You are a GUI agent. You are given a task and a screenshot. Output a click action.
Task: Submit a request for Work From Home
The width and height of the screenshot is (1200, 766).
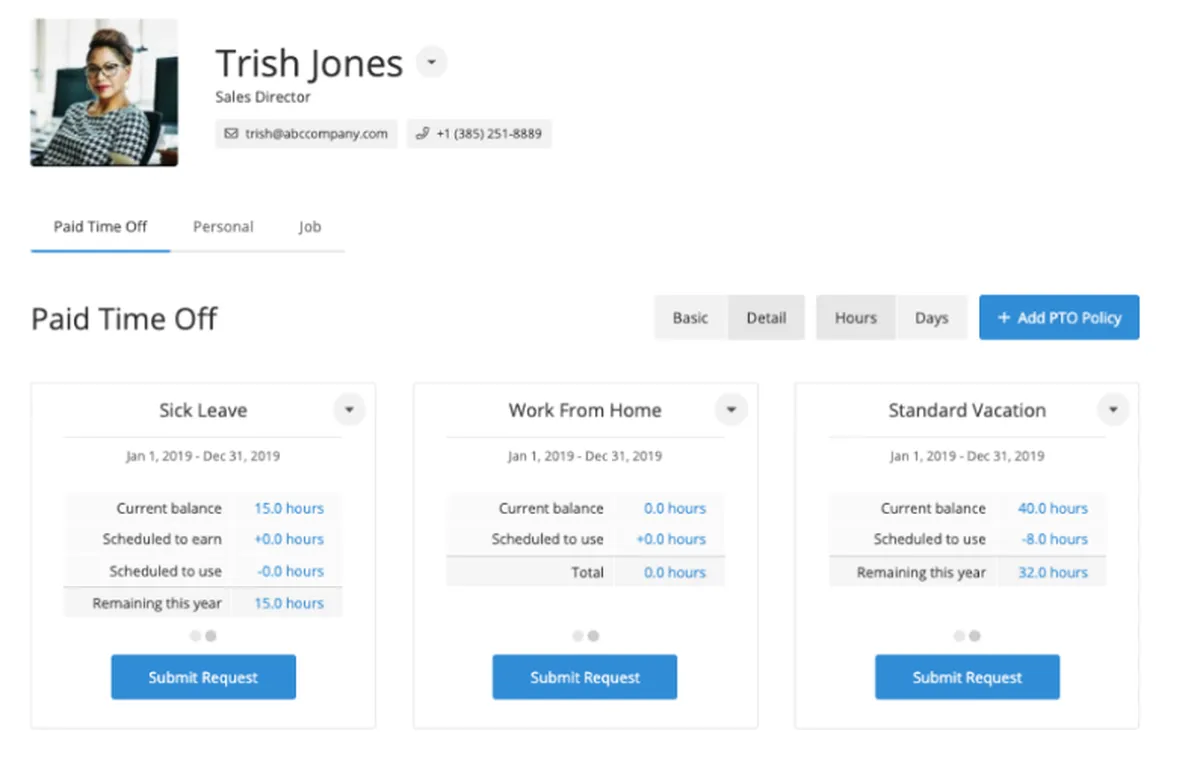[x=585, y=677]
